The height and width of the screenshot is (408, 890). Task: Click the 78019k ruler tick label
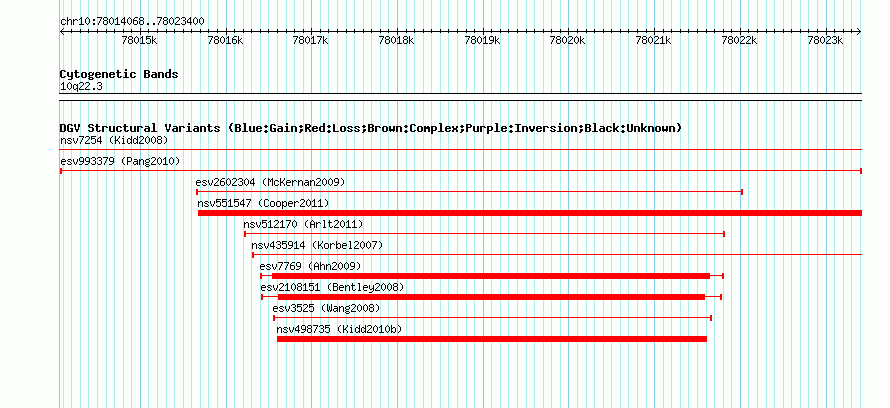(x=482, y=40)
